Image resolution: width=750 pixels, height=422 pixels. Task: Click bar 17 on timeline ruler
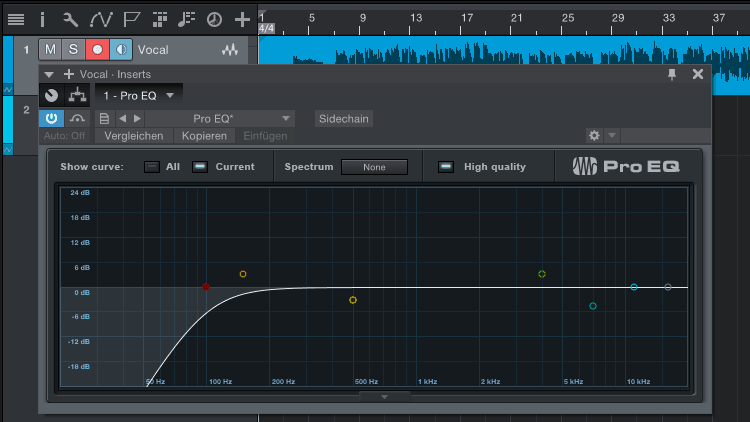coord(467,18)
